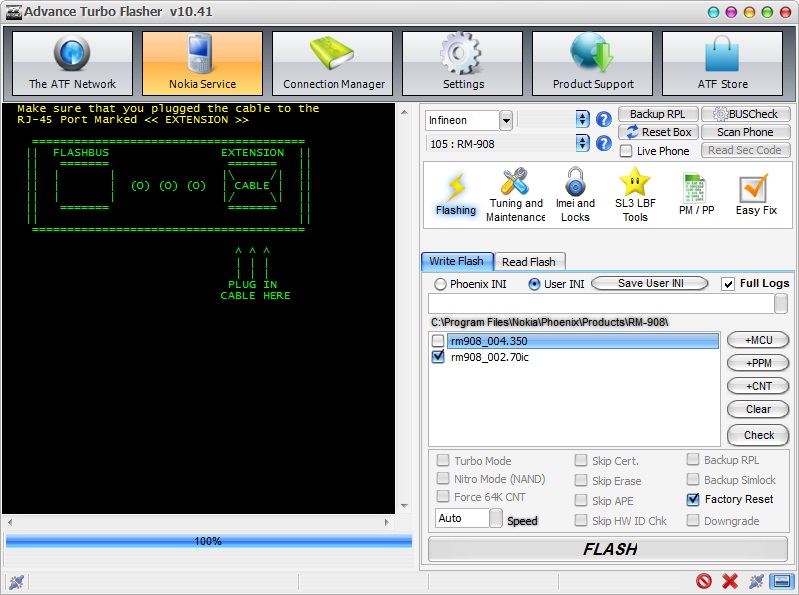Screen dimensions: 799x595
Task: Uncheck the rm908_002.70ic file checkbox
Action: click(x=438, y=357)
